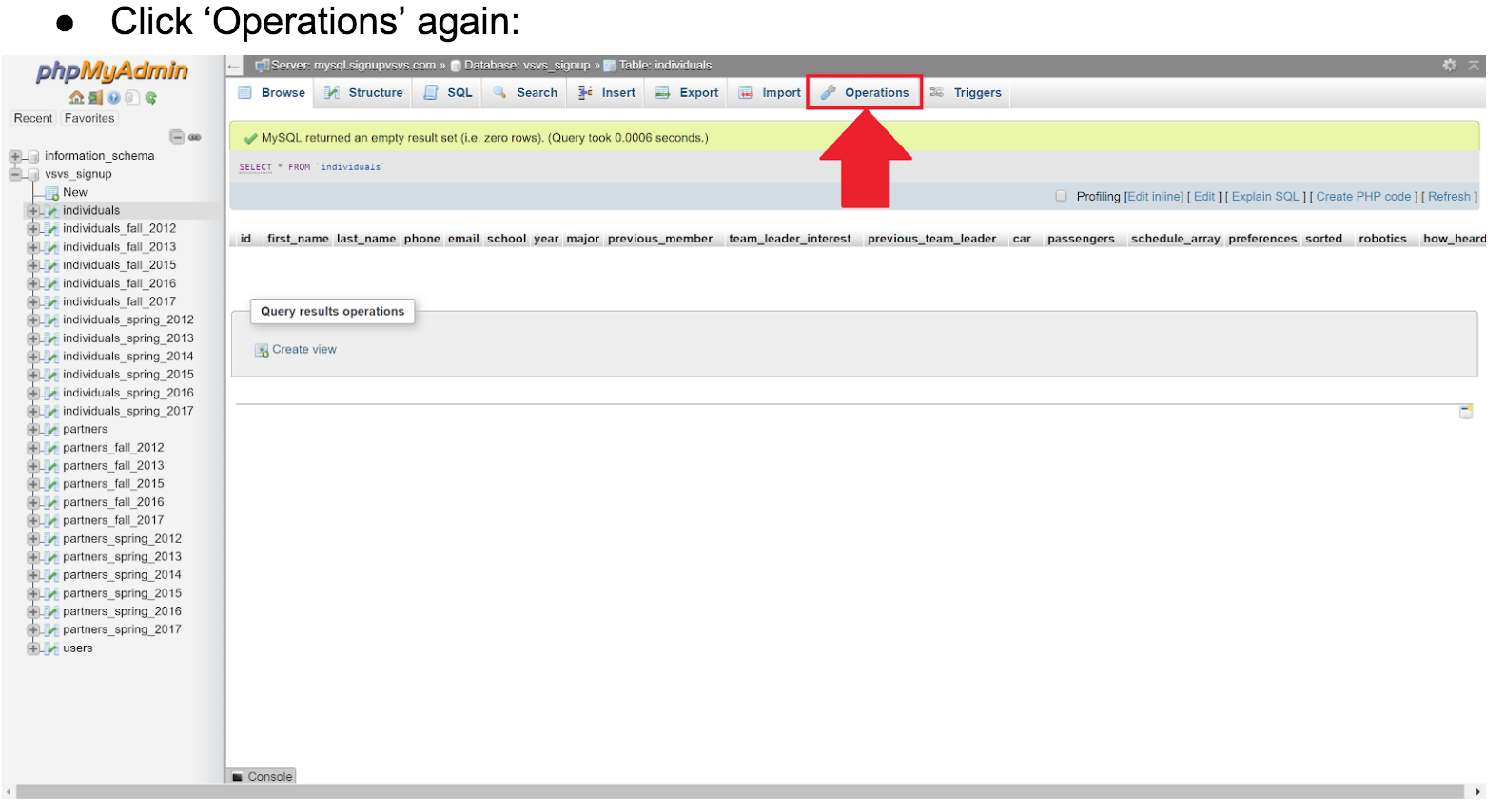Screen dimensions: 1505x812
Task: Click the New table icon in tree
Action: (x=52, y=193)
